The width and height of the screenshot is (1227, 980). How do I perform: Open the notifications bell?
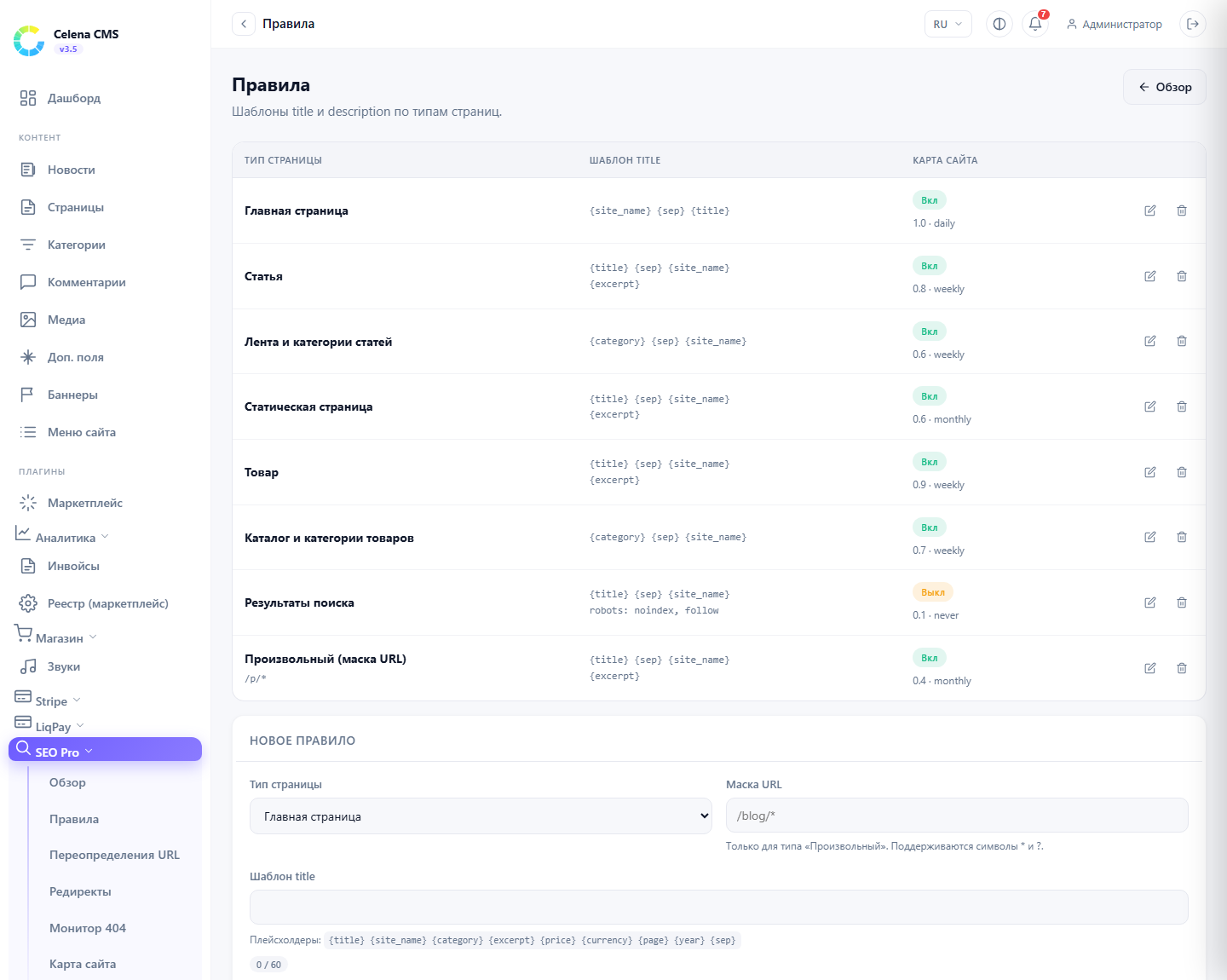pyautogui.click(x=1035, y=24)
